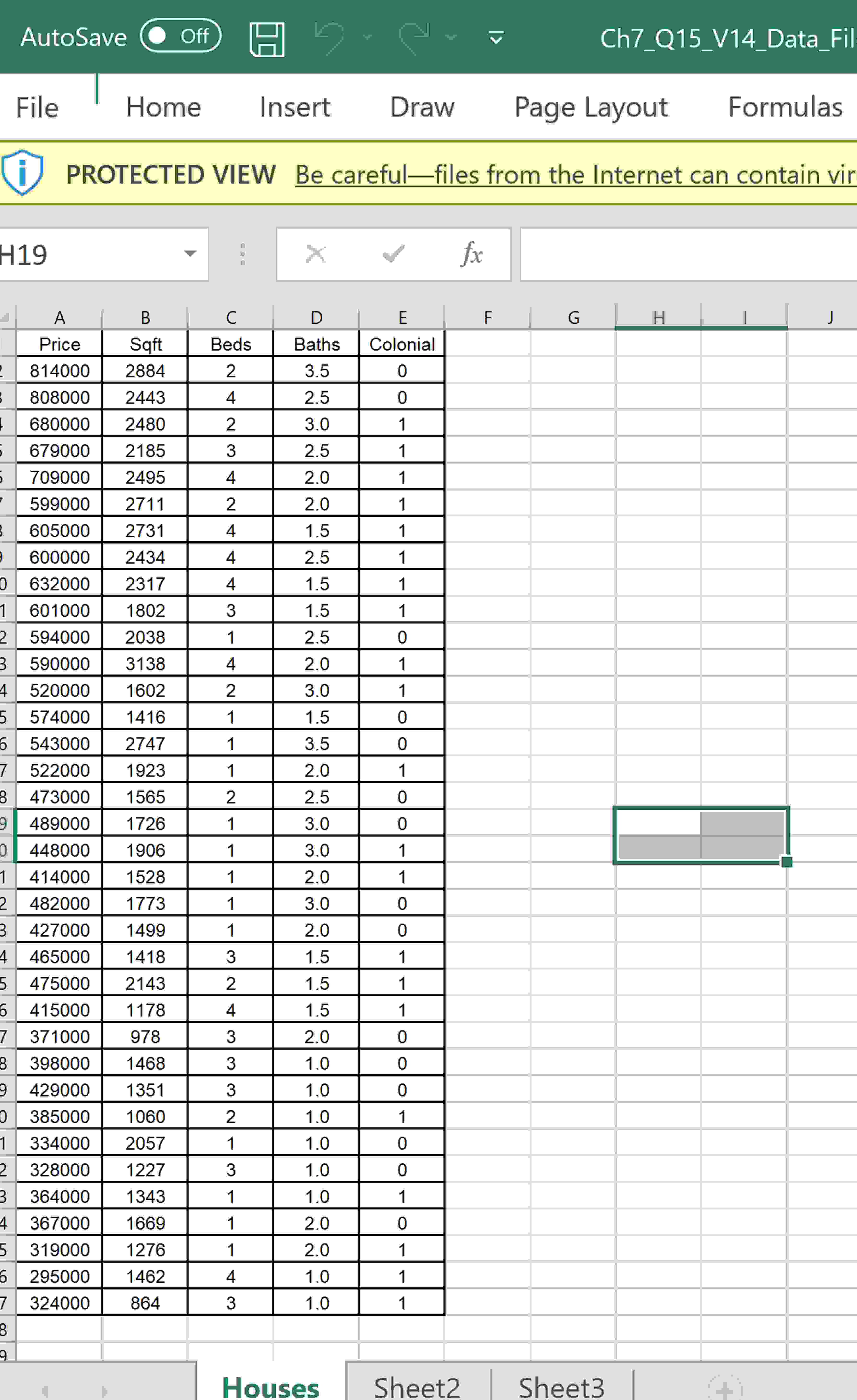
Task: Open the File menu
Action: (x=36, y=107)
